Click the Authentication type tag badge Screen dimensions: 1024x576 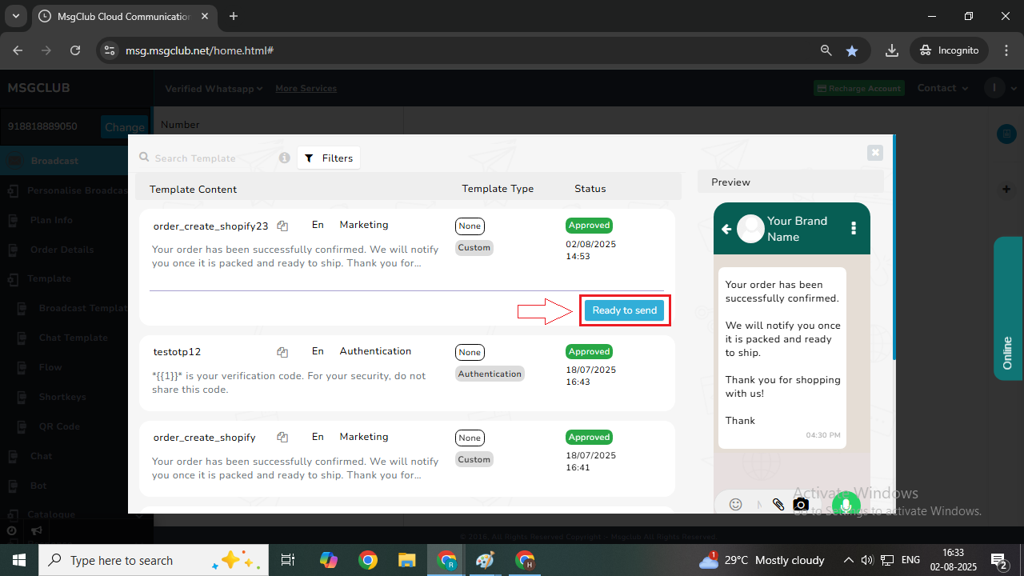click(x=489, y=374)
